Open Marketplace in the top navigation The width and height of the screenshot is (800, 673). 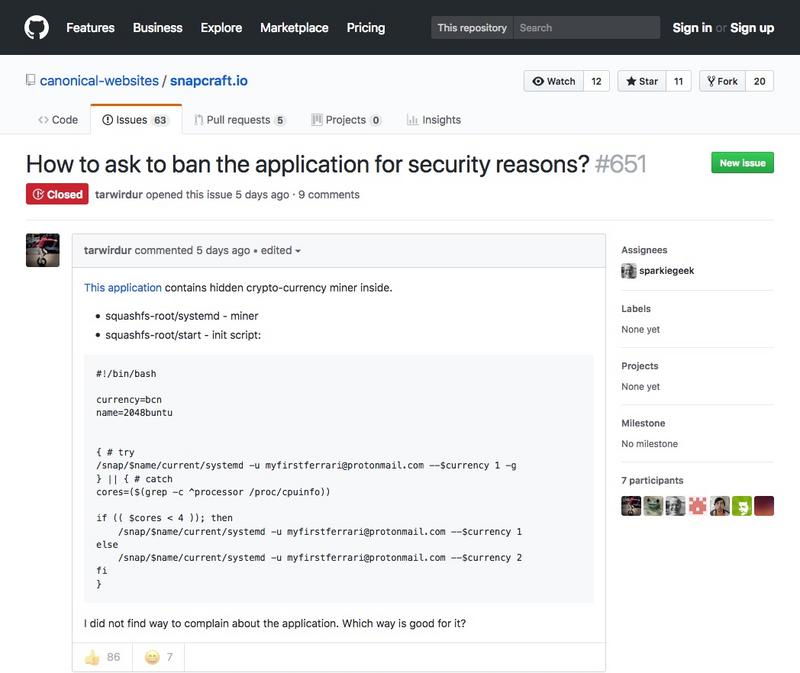point(294,28)
